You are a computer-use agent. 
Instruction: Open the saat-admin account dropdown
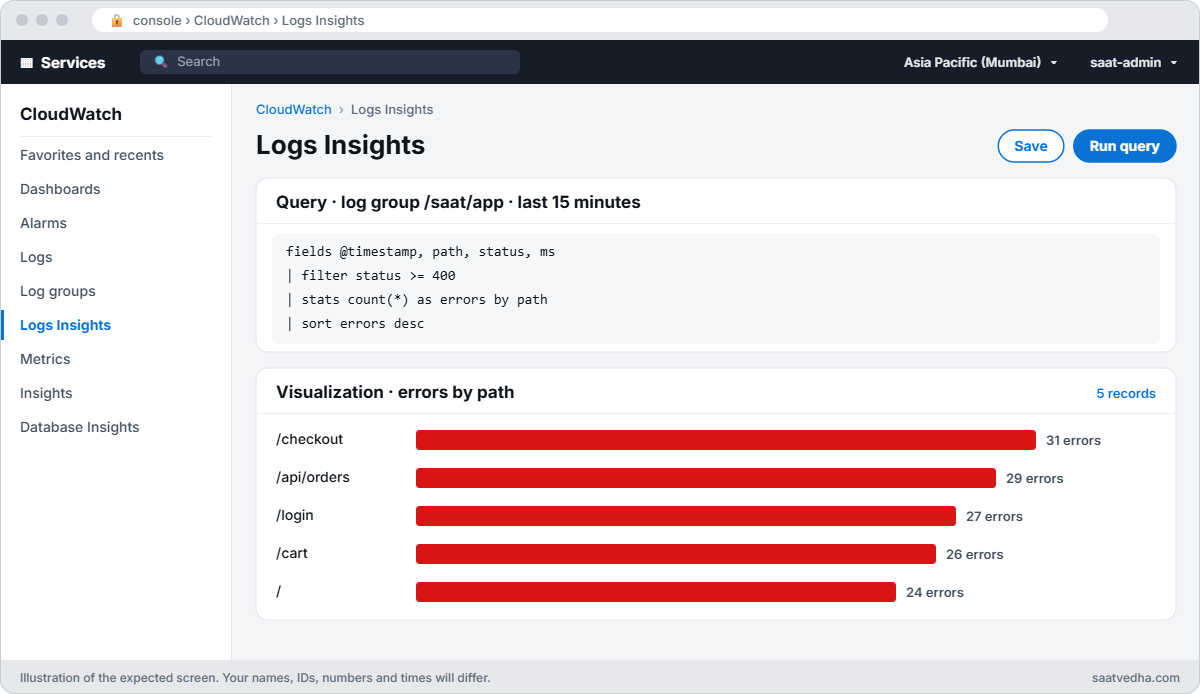coord(1133,62)
